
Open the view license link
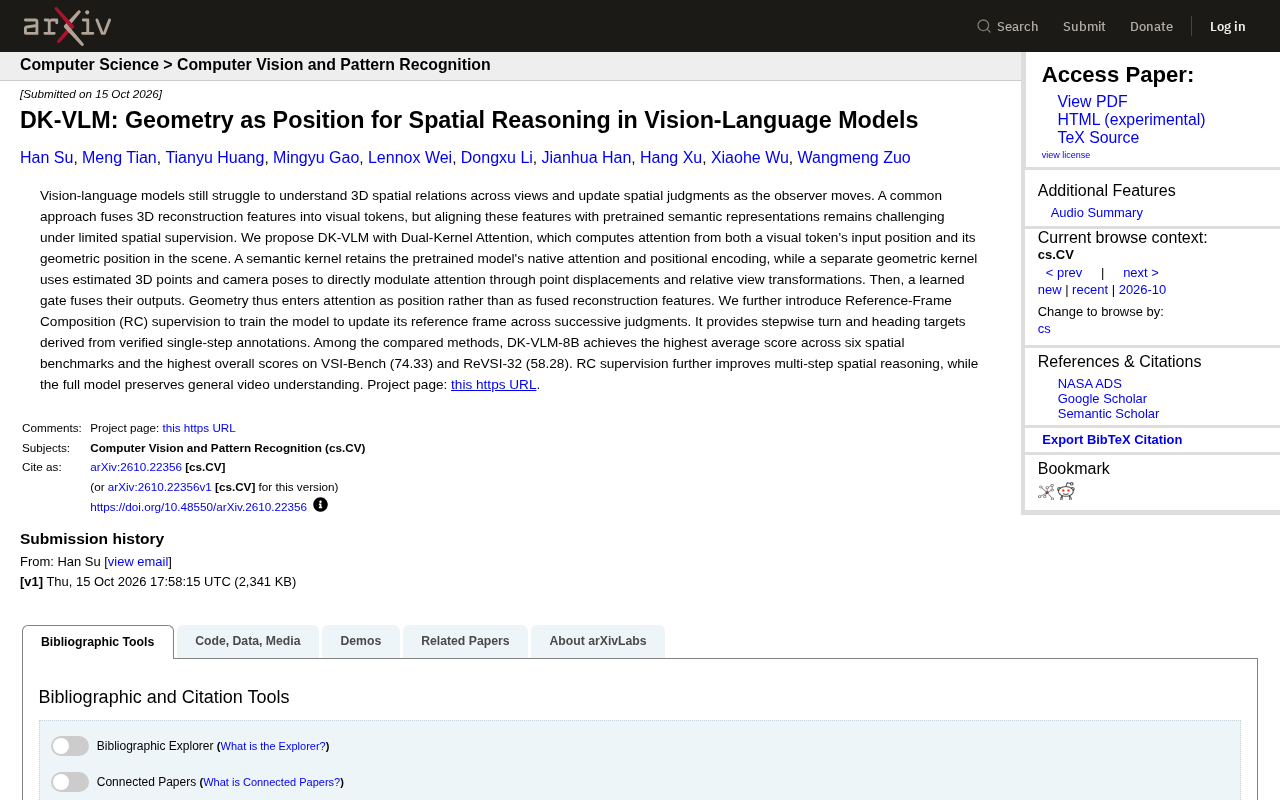click(1066, 155)
